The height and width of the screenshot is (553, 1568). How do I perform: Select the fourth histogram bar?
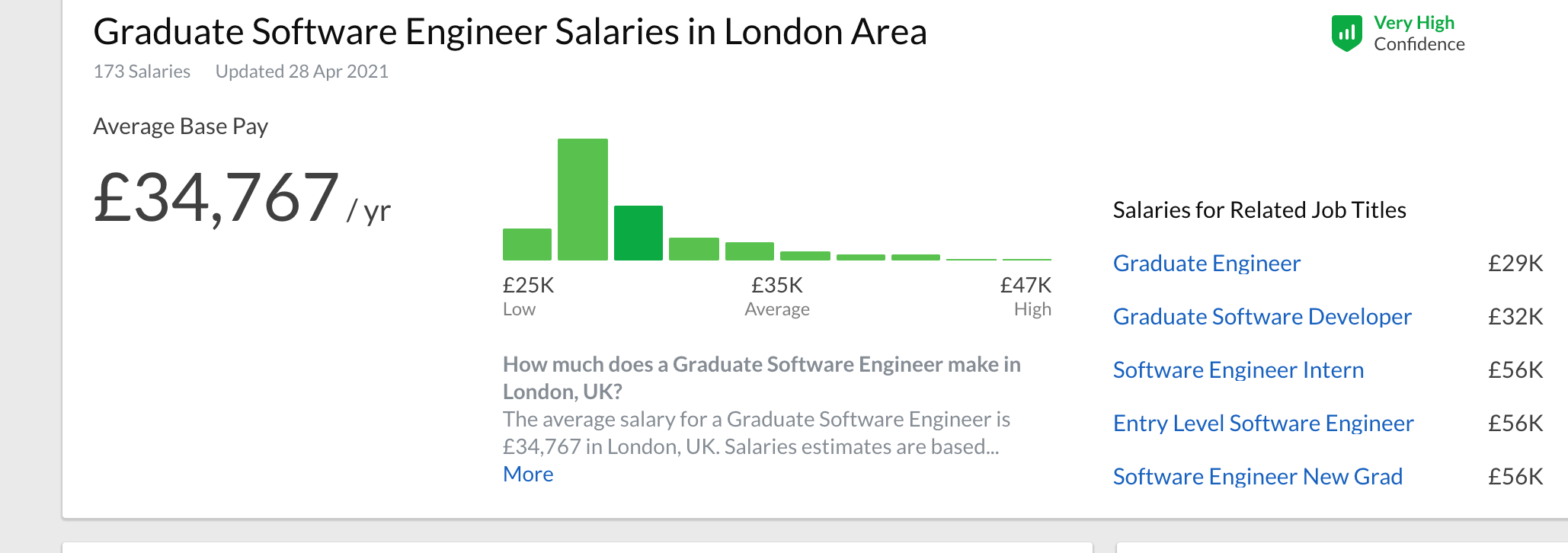point(694,249)
